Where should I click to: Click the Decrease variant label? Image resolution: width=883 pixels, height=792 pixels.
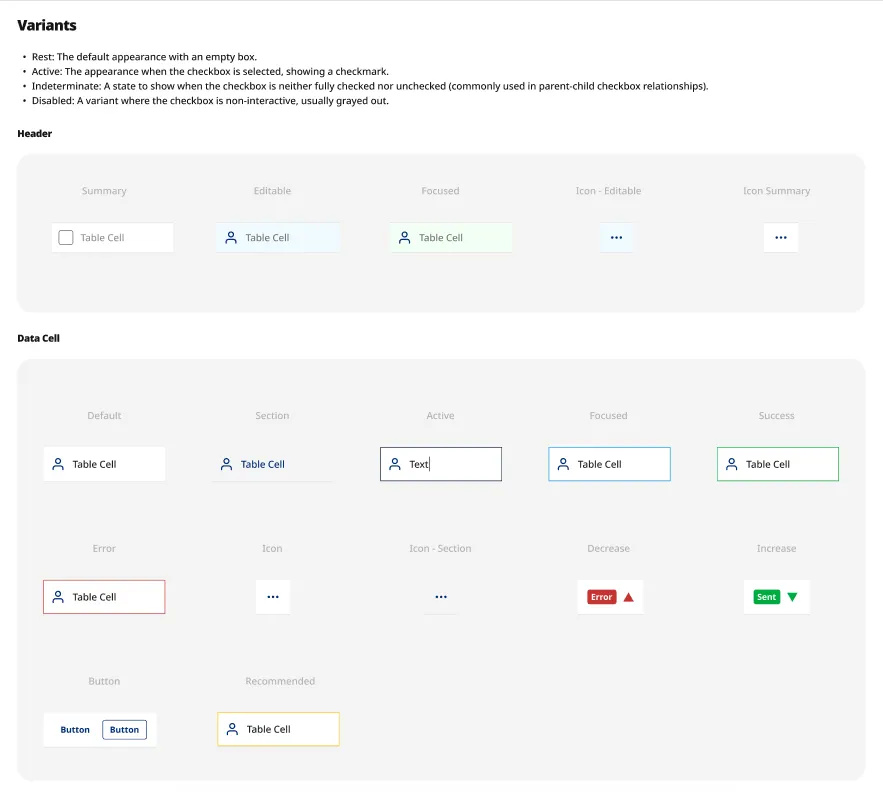click(608, 549)
